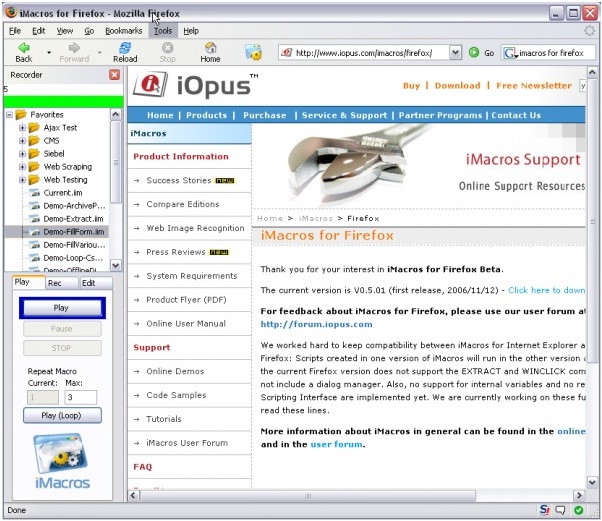This screenshot has width=602, height=521.
Task: Open the Online User Manual link
Action: tap(186, 324)
